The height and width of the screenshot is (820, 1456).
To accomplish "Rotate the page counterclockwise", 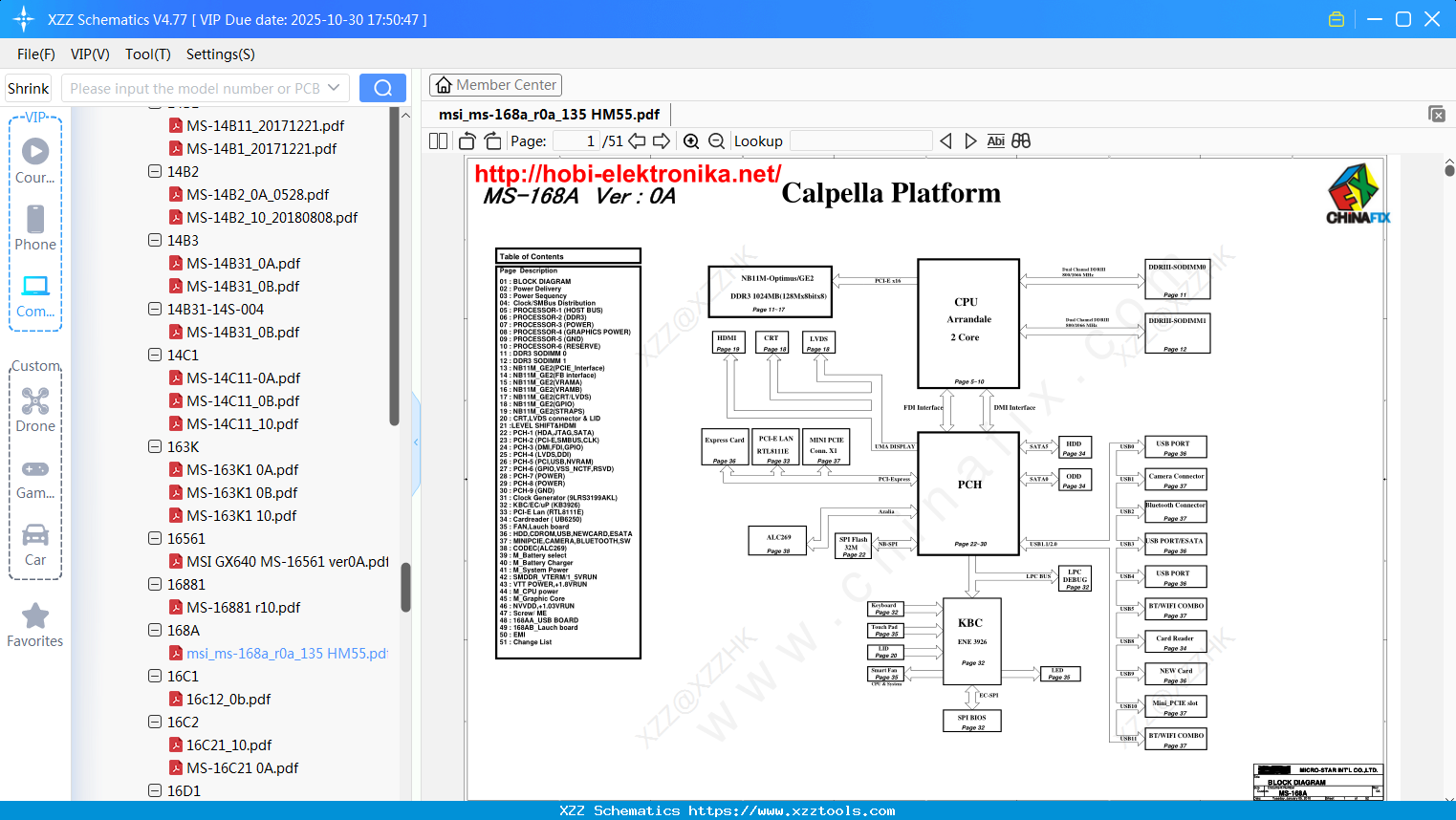I will click(x=467, y=141).
